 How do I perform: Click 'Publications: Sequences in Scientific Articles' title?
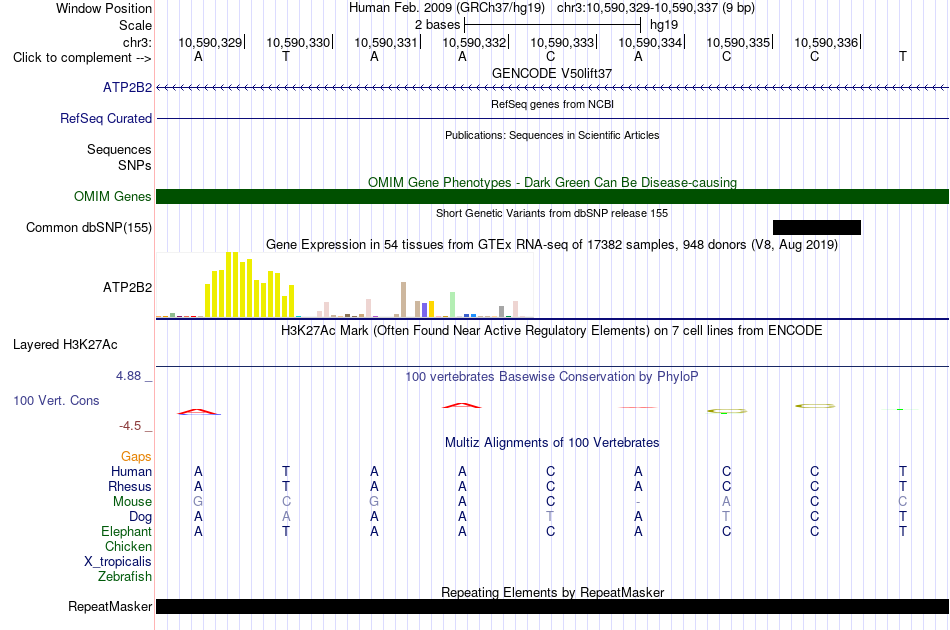[x=552, y=135]
